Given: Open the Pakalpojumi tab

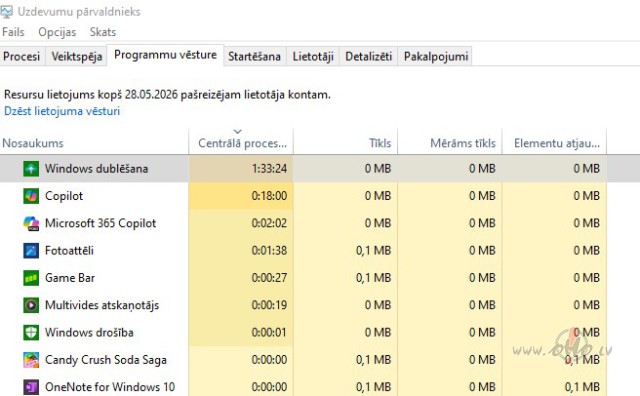Looking at the screenshot, I should [436, 56].
